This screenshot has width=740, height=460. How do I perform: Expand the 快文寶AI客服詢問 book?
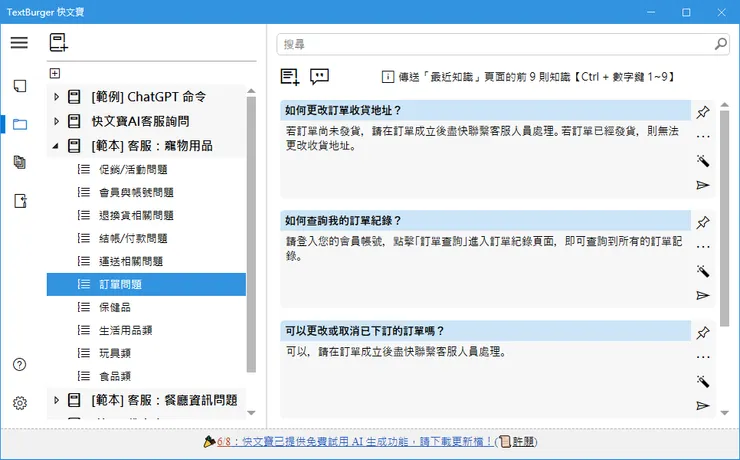[56, 121]
